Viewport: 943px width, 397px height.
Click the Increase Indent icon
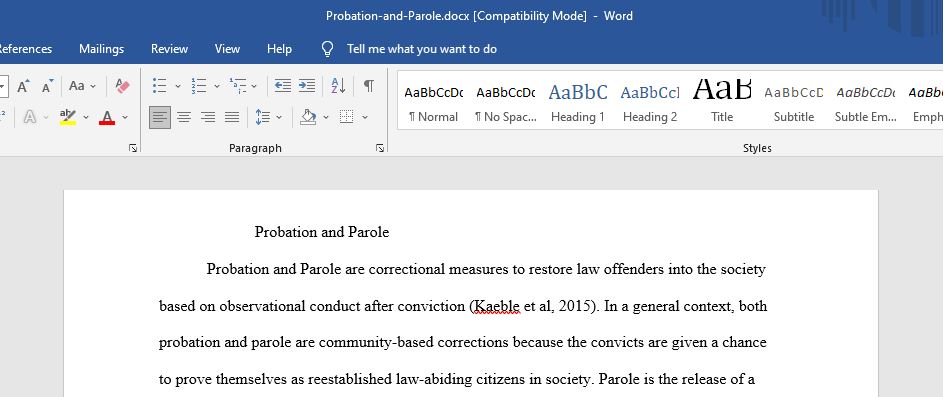307,86
